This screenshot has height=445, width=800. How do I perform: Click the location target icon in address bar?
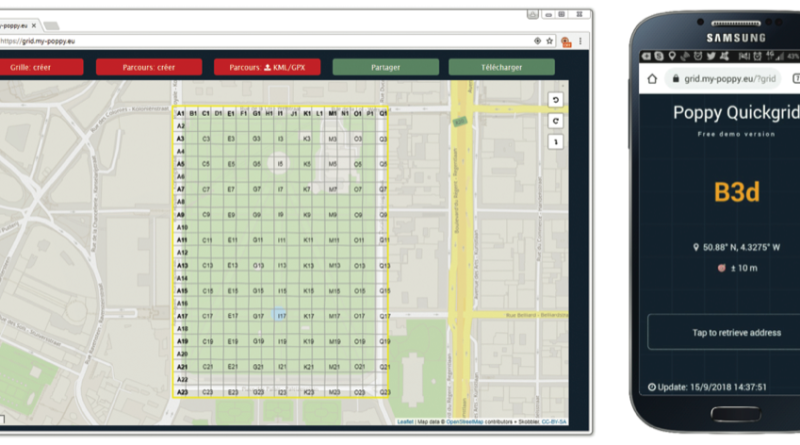pos(537,41)
